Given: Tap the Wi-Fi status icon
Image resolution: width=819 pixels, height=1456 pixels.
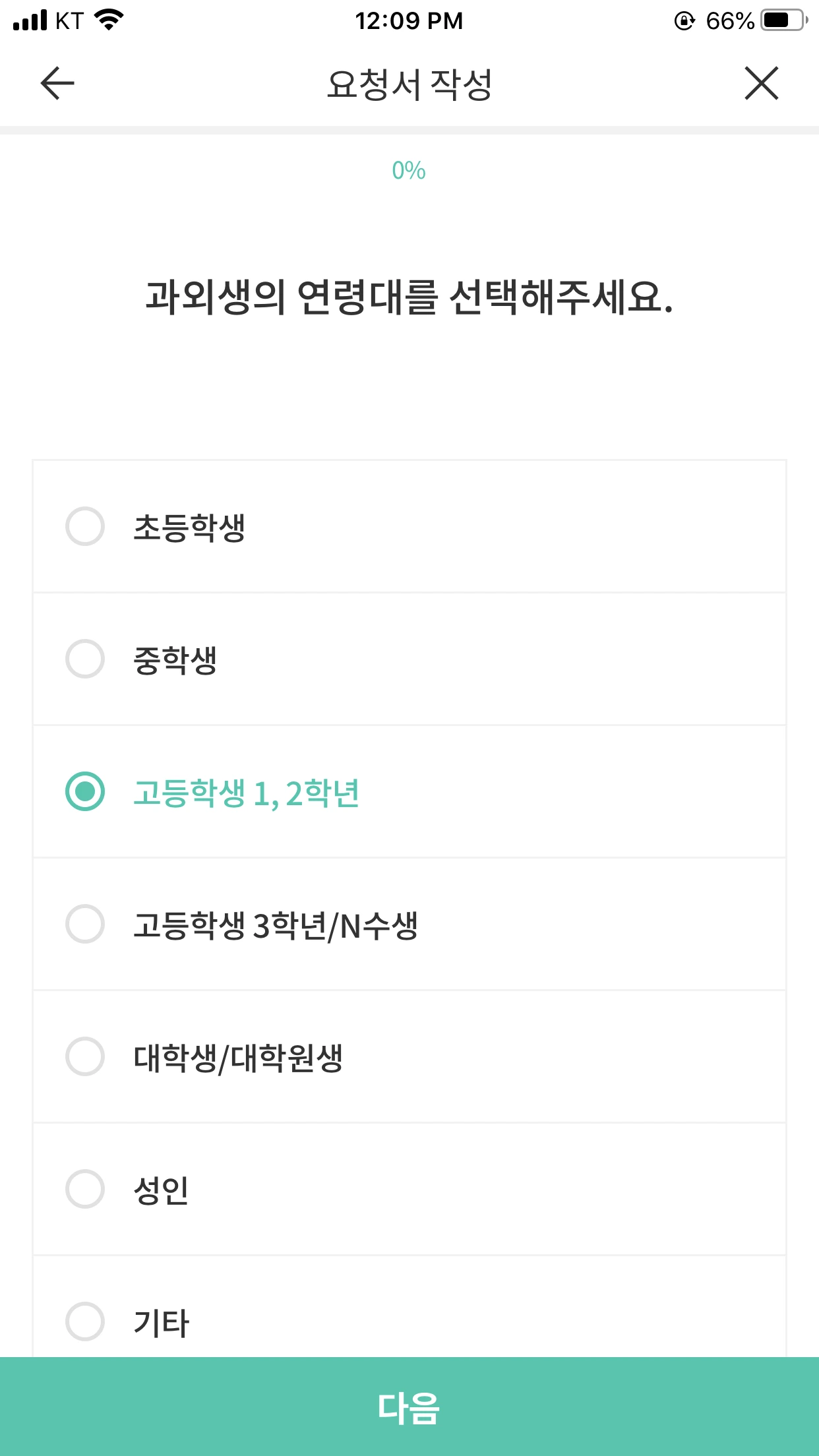Looking at the screenshot, I should pyautogui.click(x=109, y=20).
